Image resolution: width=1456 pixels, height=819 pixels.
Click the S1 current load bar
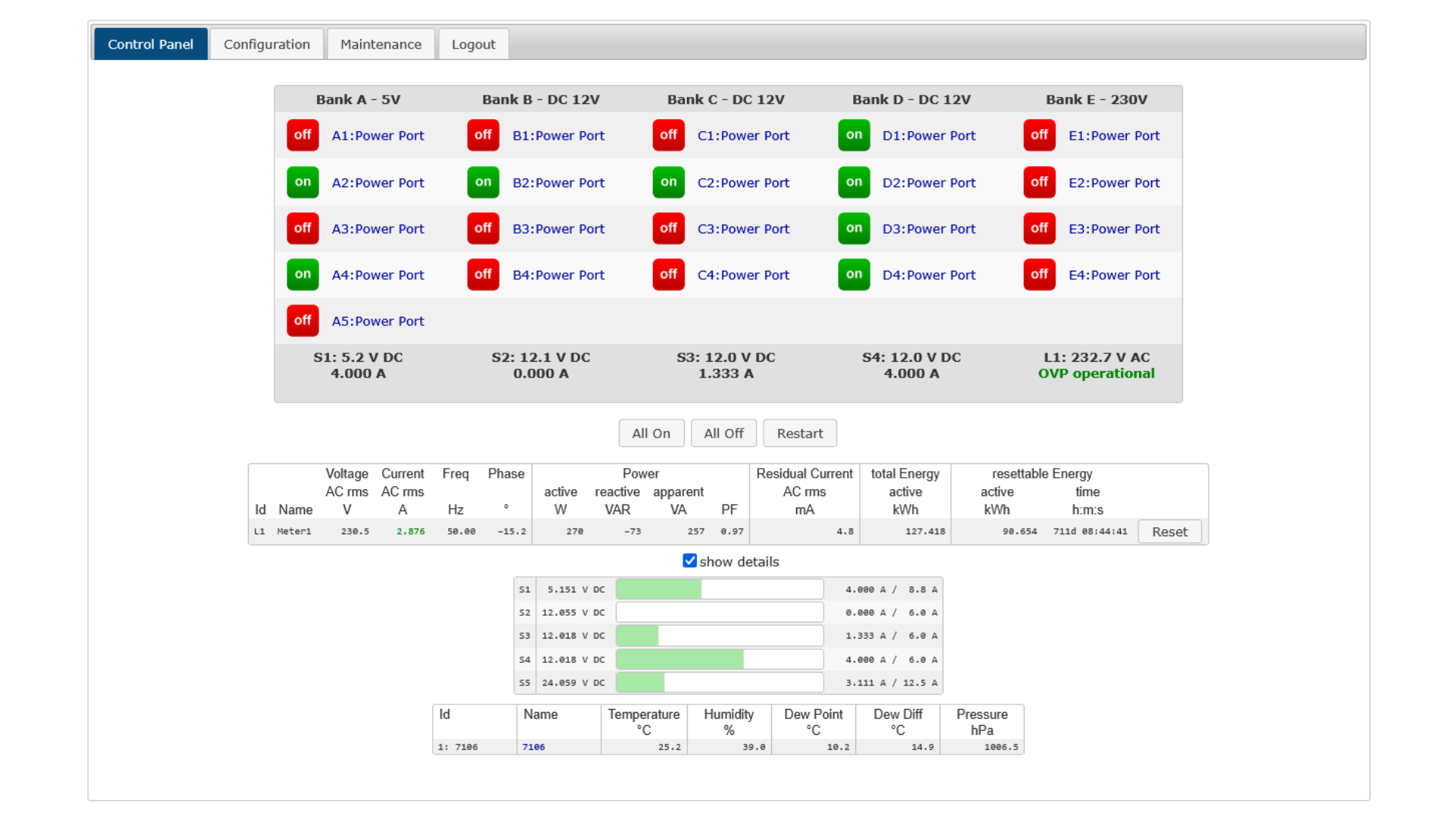(719, 589)
